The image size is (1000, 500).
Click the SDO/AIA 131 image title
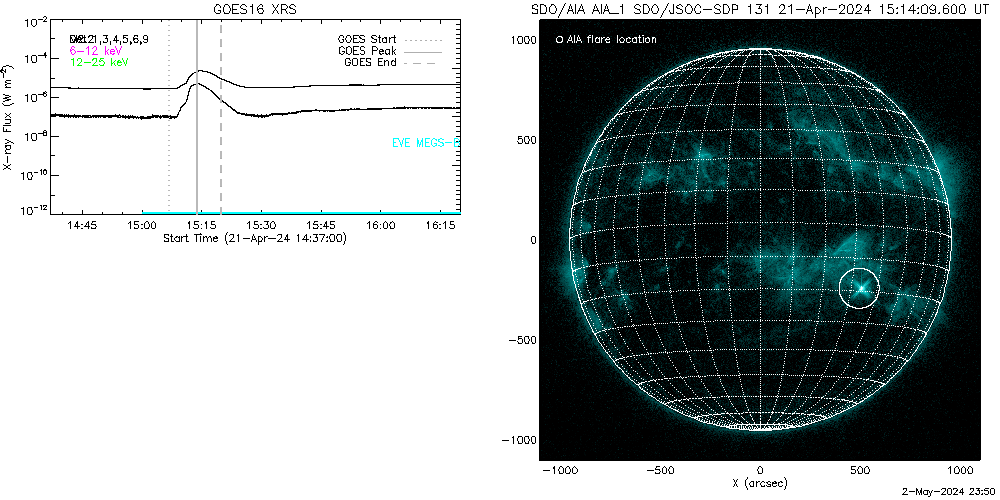tap(760, 10)
